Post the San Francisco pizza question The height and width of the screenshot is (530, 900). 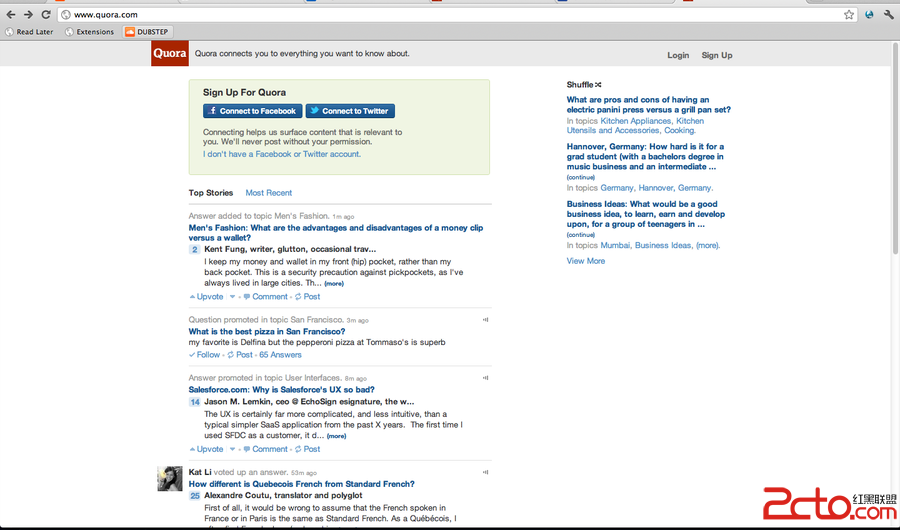click(240, 355)
